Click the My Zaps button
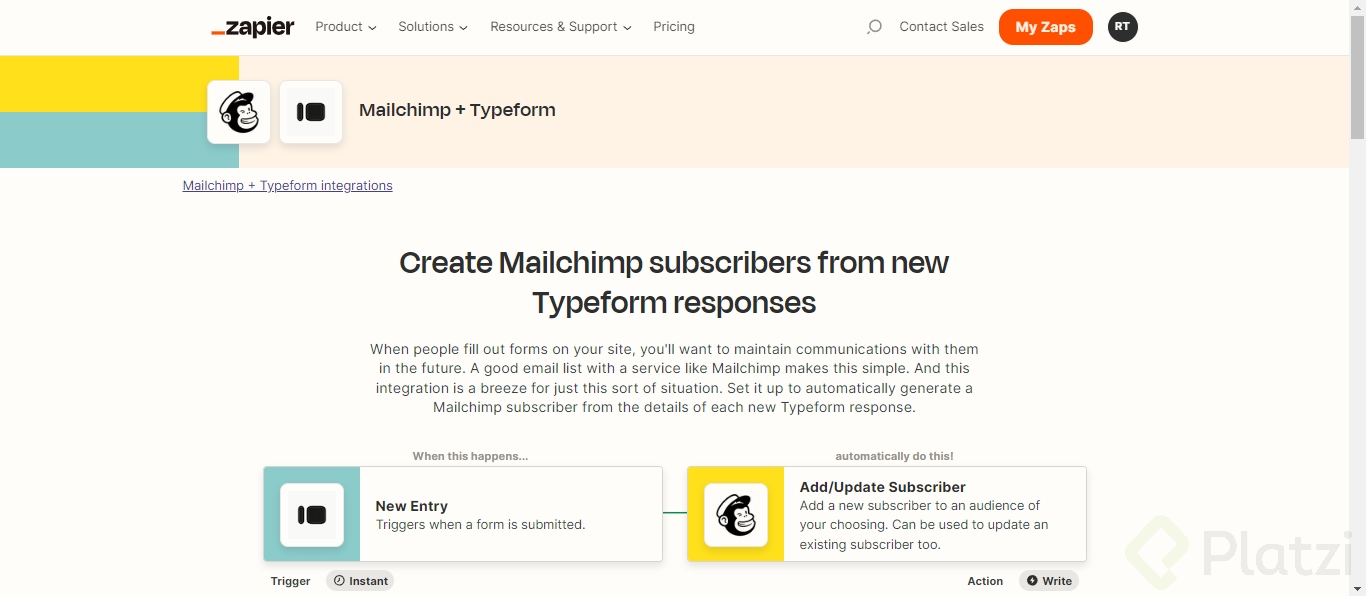 1045,27
